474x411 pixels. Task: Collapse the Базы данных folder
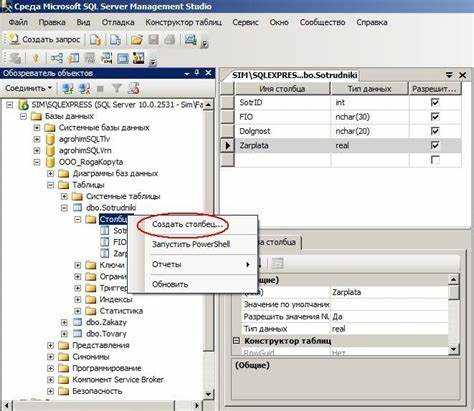coord(23,116)
